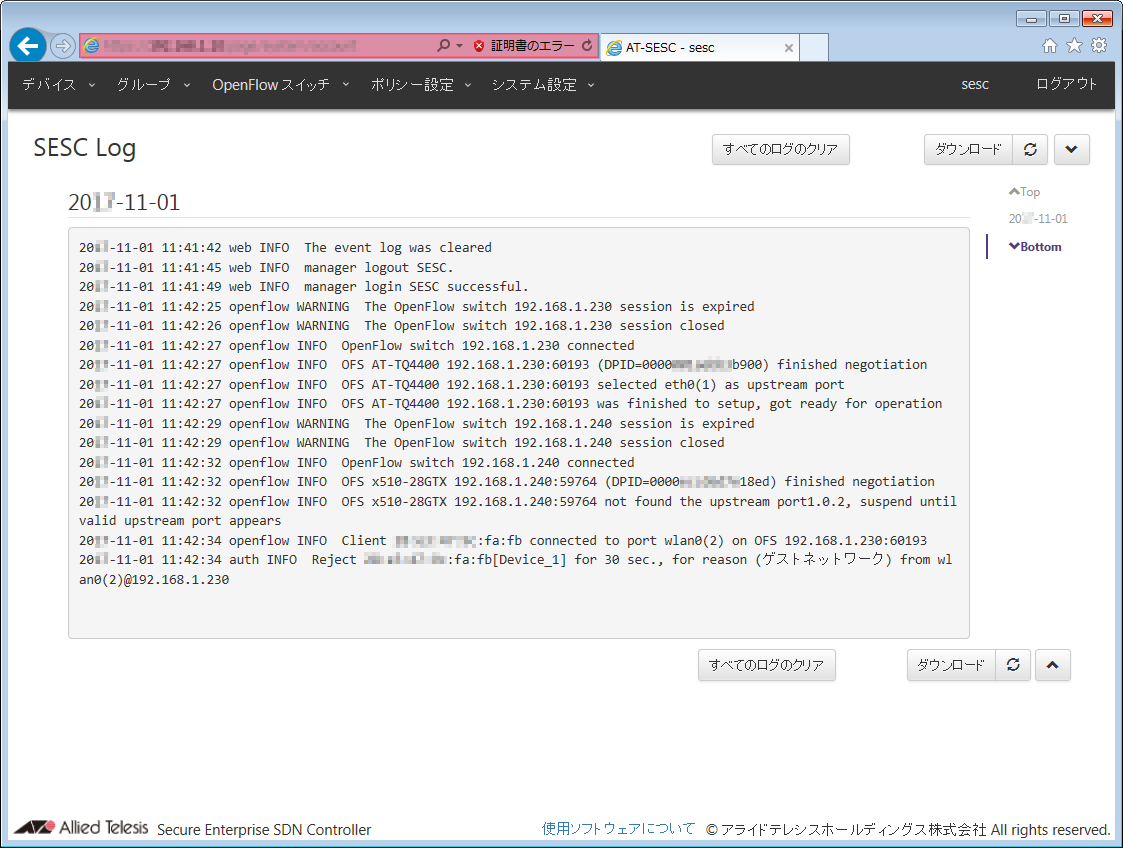Select the AT-SESC - sesc browser tab
This screenshot has width=1123, height=848.
(x=699, y=47)
